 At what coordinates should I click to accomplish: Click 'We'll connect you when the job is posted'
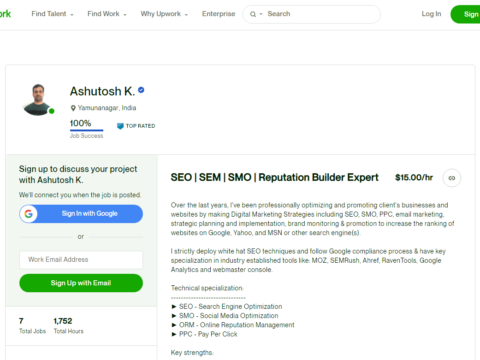click(80, 195)
